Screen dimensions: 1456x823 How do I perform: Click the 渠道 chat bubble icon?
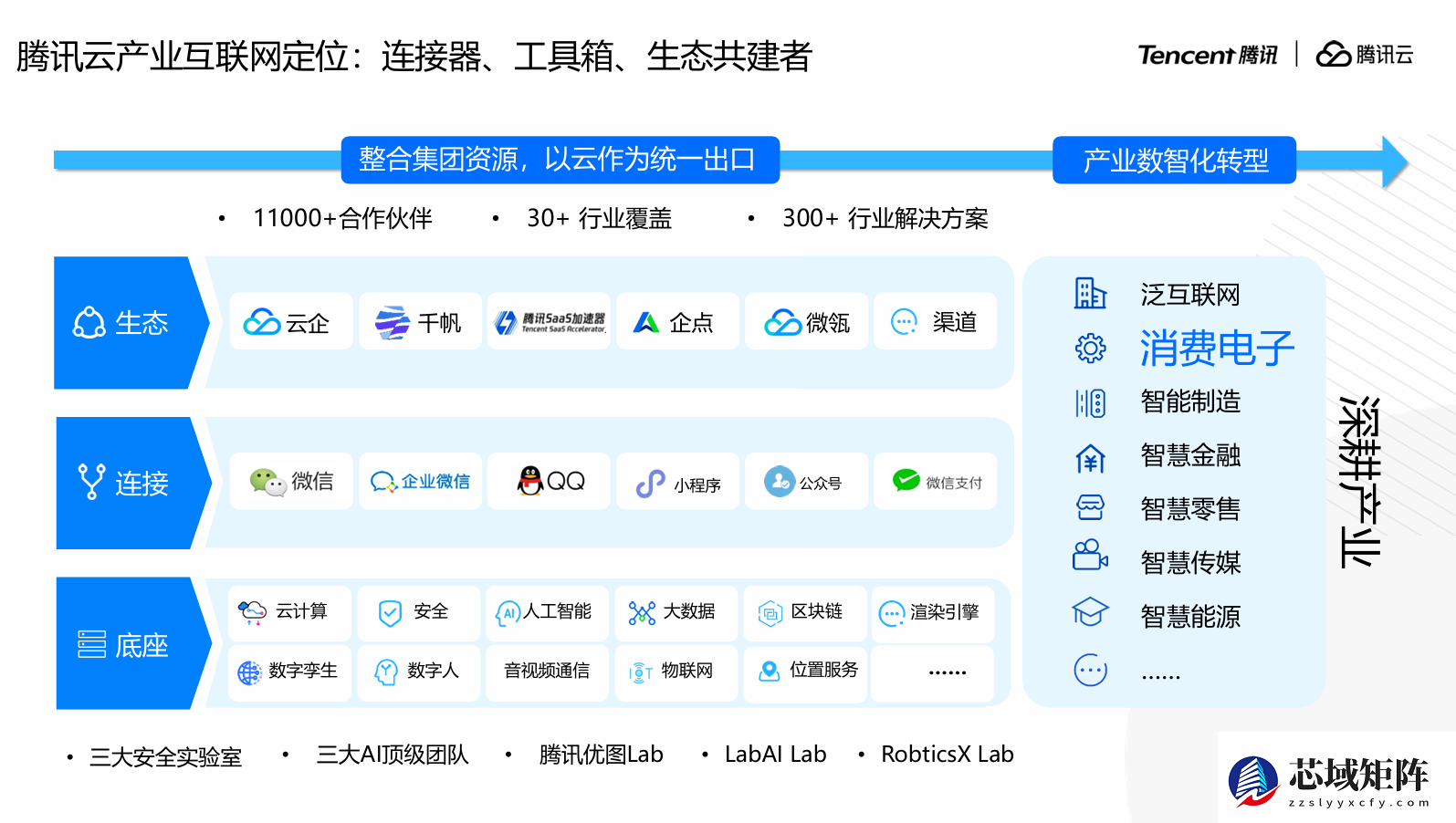(x=904, y=321)
